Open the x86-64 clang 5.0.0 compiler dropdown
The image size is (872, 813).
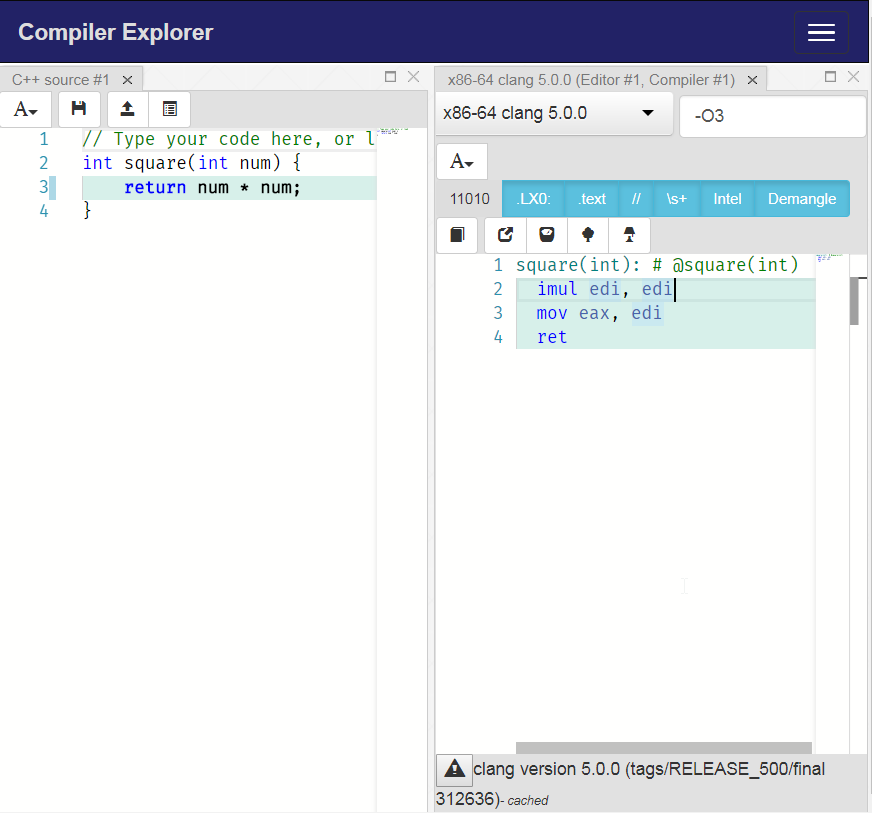(x=553, y=113)
